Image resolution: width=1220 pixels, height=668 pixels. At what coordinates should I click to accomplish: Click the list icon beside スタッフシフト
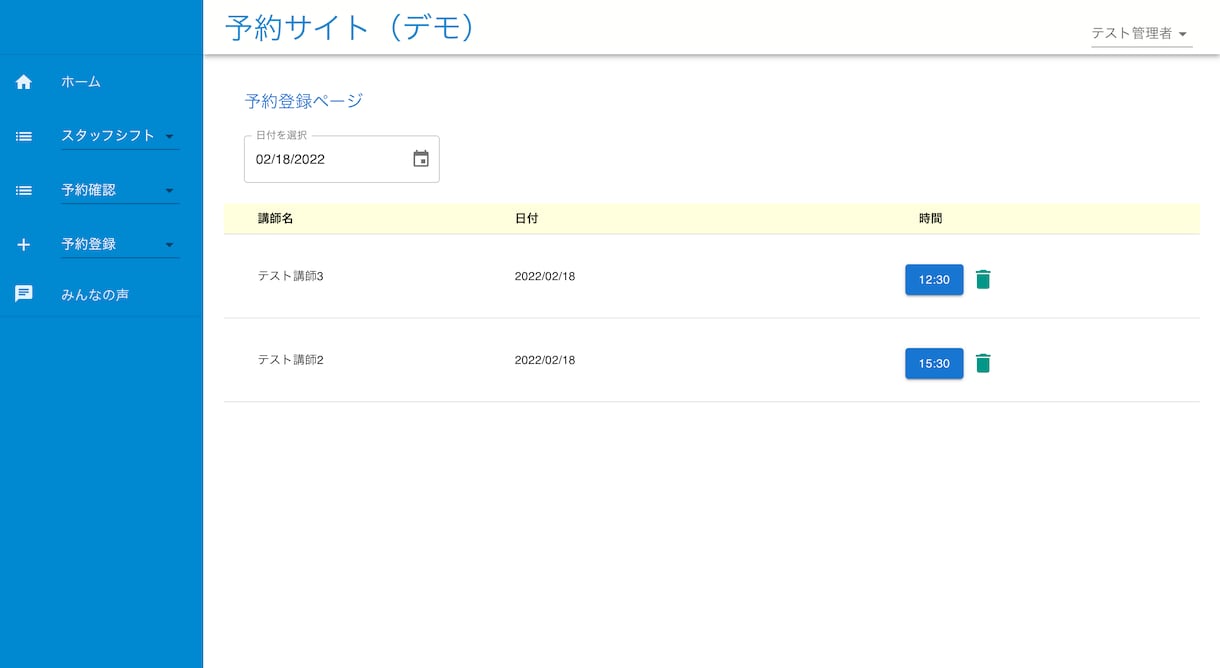pos(24,136)
